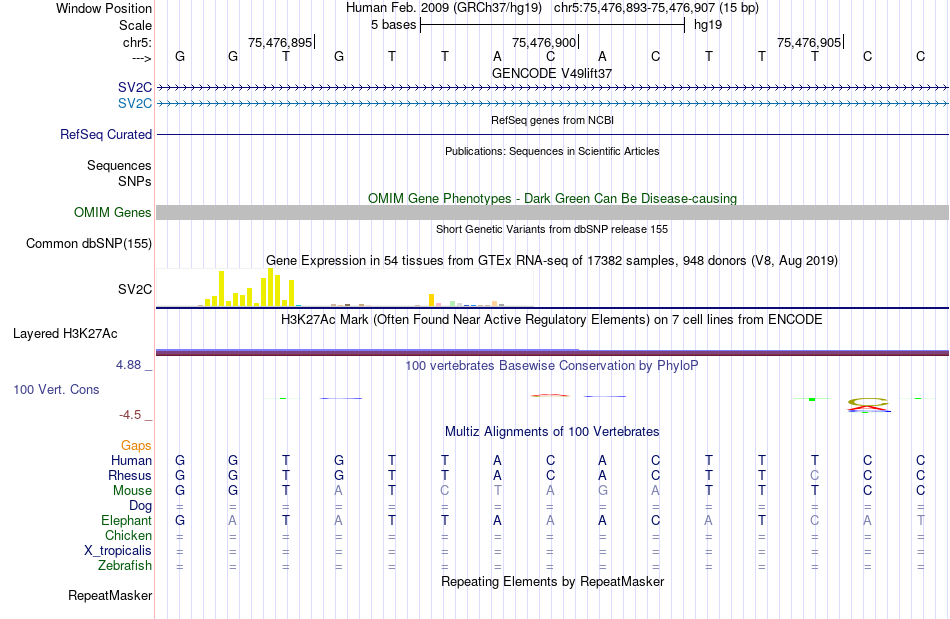The height and width of the screenshot is (619, 950).
Task: Click the Window Position track label
Action: (x=104, y=8)
